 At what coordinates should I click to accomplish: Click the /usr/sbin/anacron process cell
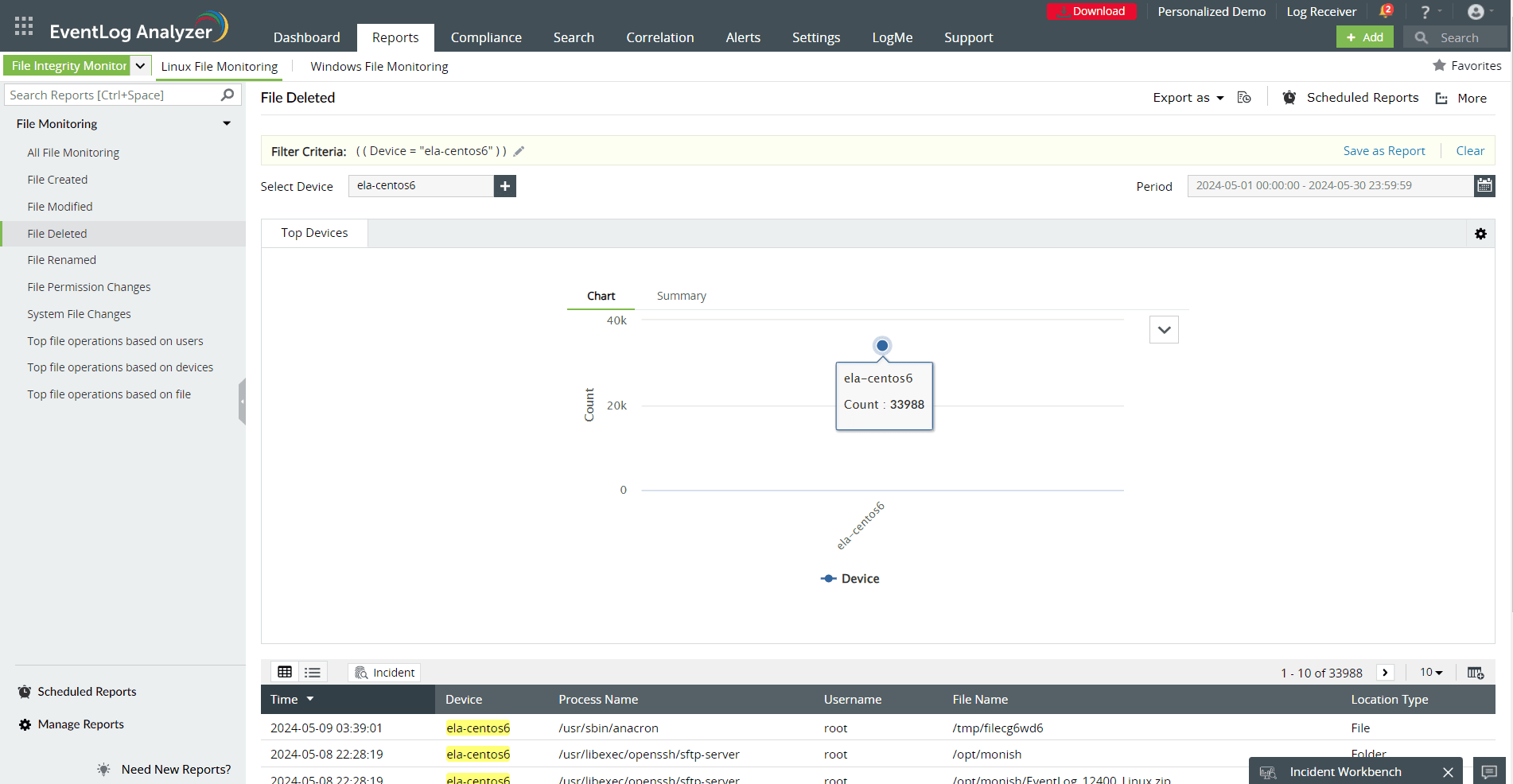point(608,728)
